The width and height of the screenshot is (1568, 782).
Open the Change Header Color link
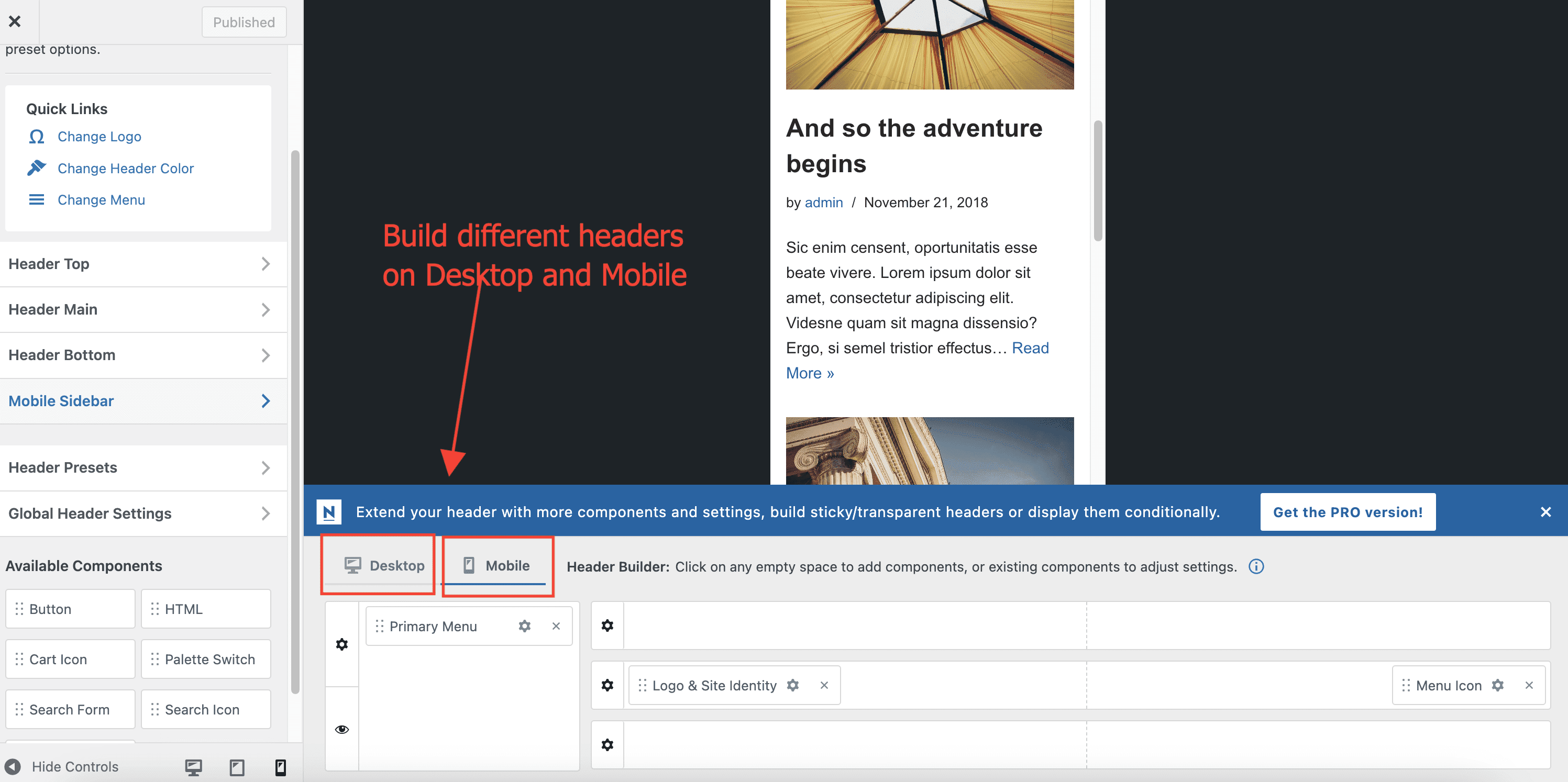click(125, 169)
